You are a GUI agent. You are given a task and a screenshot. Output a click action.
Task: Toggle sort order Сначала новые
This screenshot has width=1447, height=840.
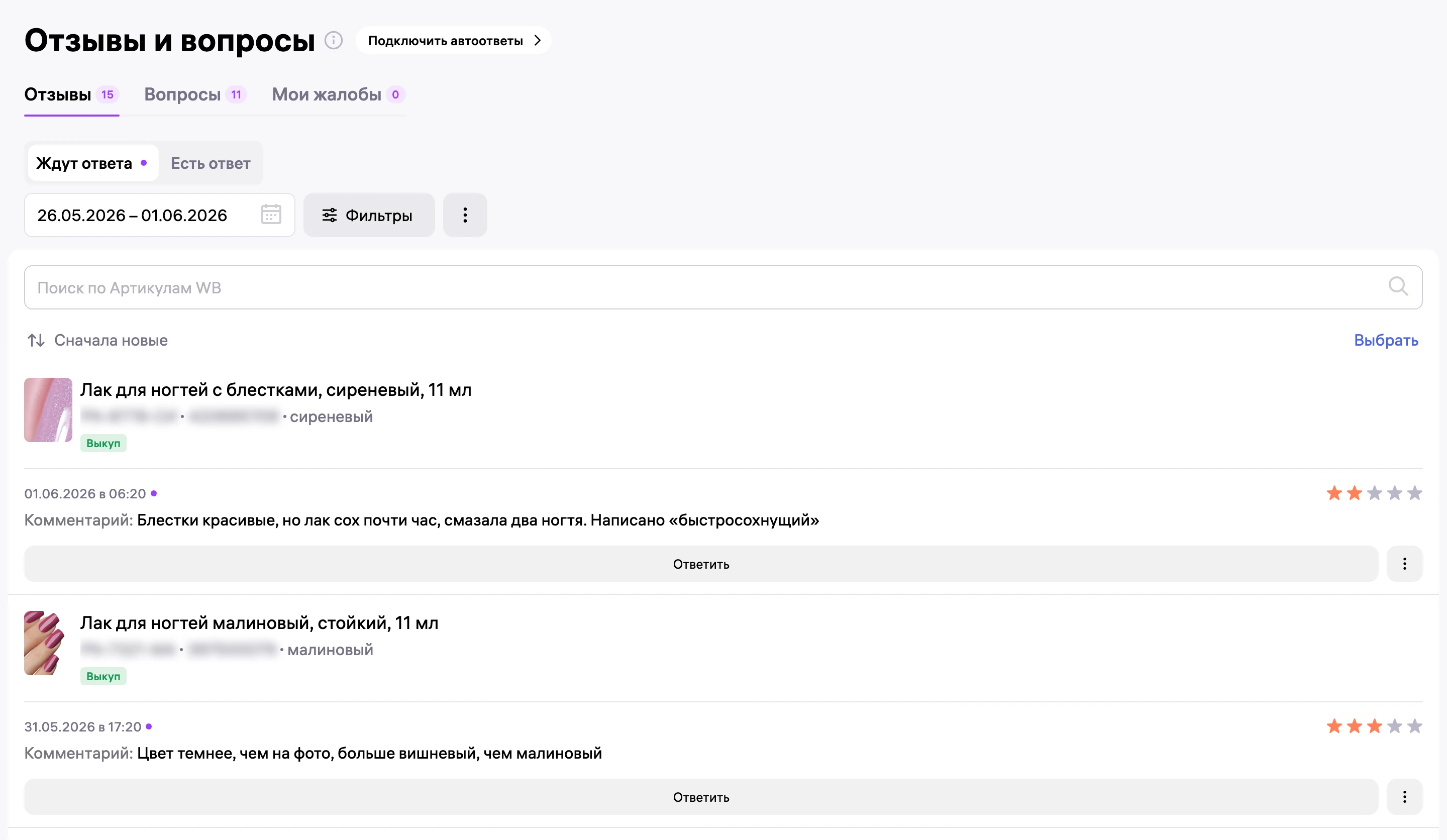(97, 340)
